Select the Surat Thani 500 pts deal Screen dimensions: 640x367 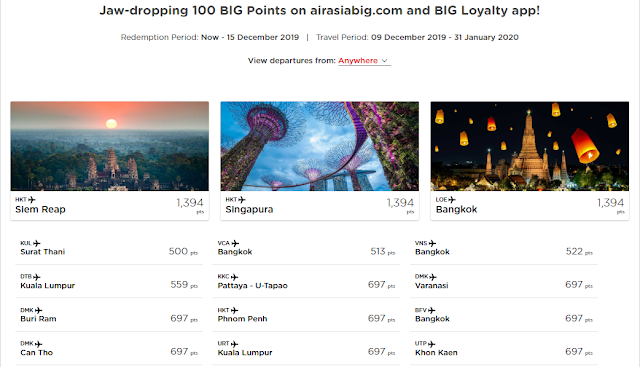click(109, 248)
